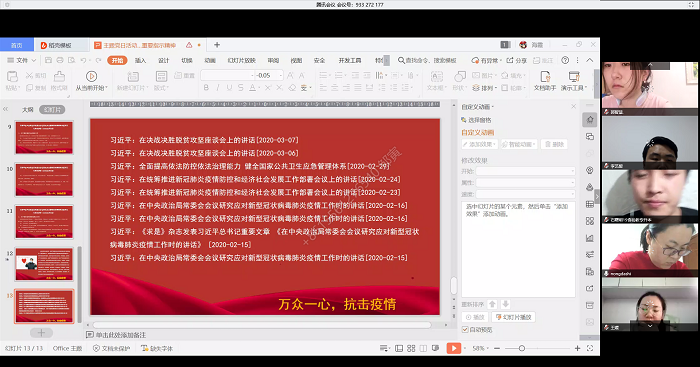Viewport: 700px width, 367px height.
Task: Toggle Underline formatting
Action: (x=229, y=88)
